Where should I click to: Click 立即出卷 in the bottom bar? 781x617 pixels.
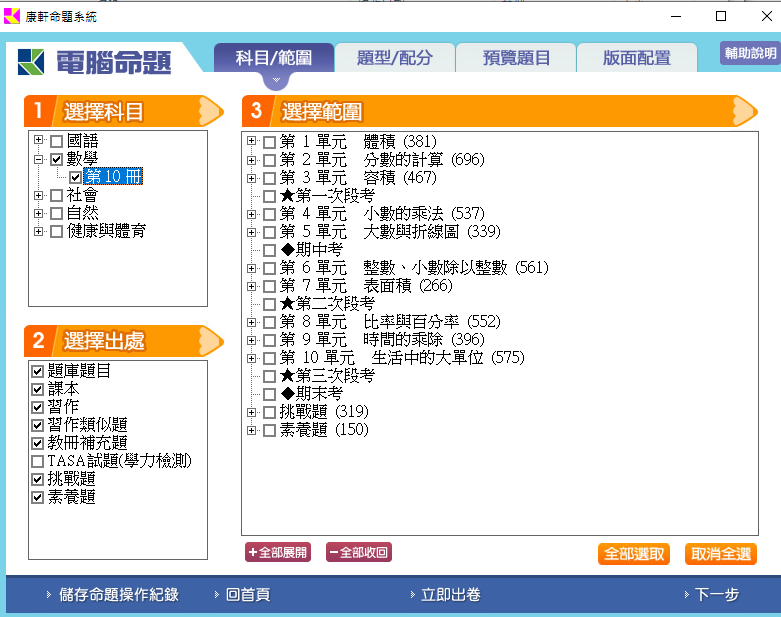tap(450, 595)
